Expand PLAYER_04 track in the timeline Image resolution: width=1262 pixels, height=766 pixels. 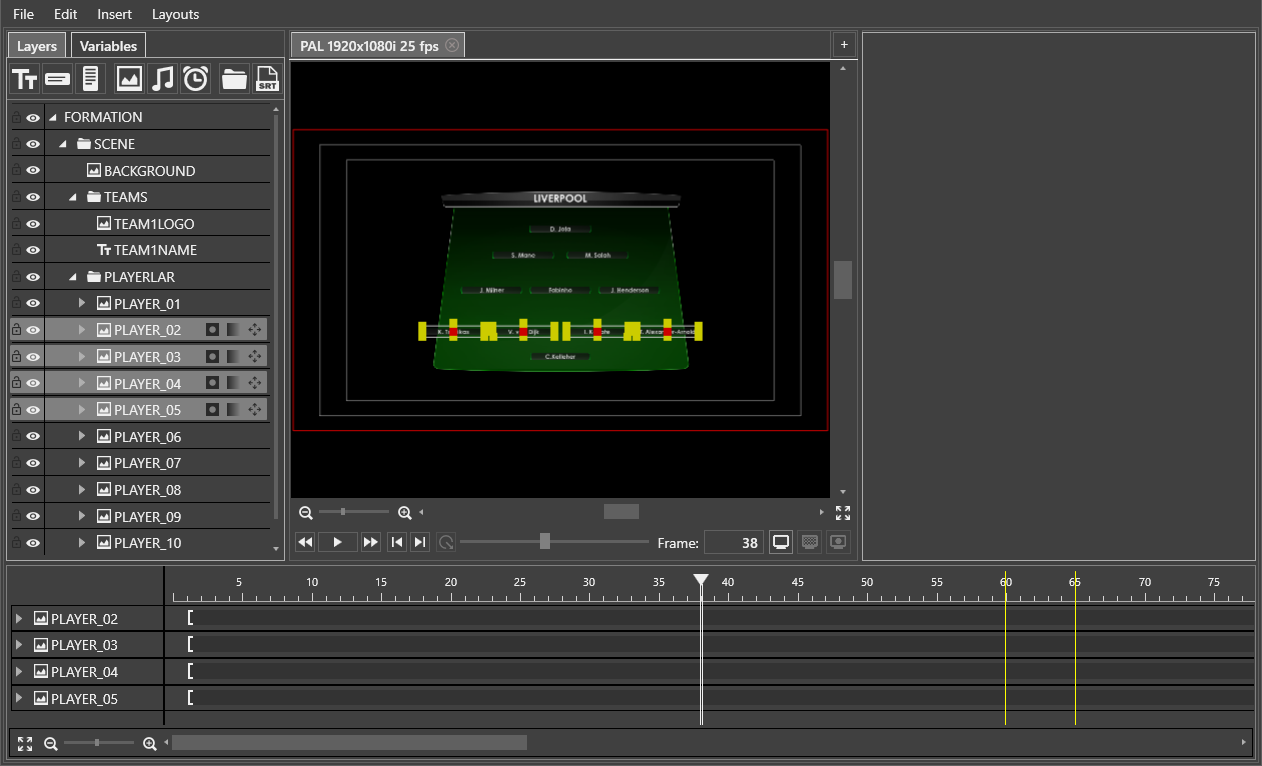pyautogui.click(x=19, y=672)
